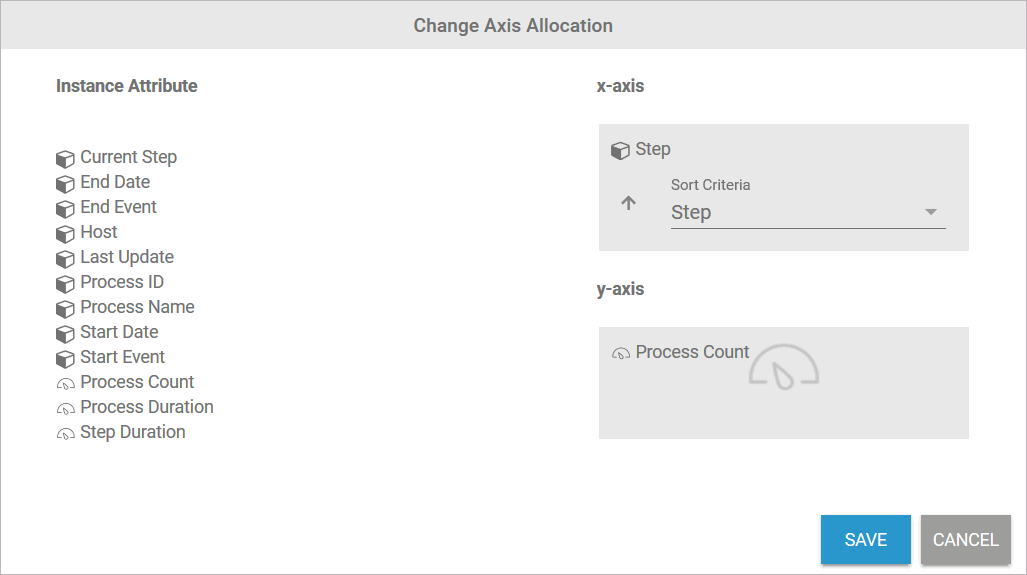Screen dimensions: 1027x575
Task: Click the cube icon of x-axis Step
Action: [620, 151]
